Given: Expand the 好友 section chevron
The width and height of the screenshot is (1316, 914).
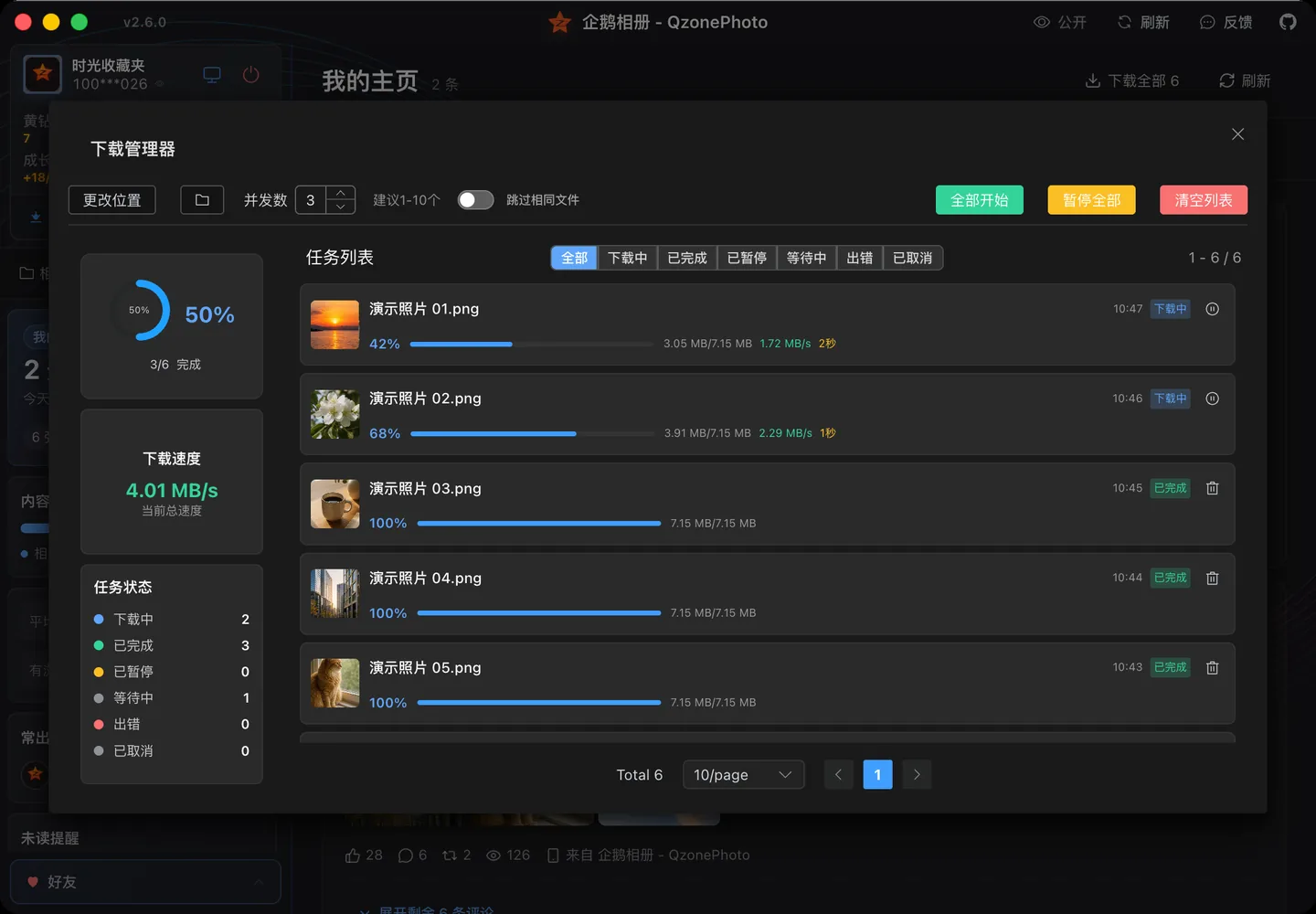Looking at the screenshot, I should [x=259, y=882].
